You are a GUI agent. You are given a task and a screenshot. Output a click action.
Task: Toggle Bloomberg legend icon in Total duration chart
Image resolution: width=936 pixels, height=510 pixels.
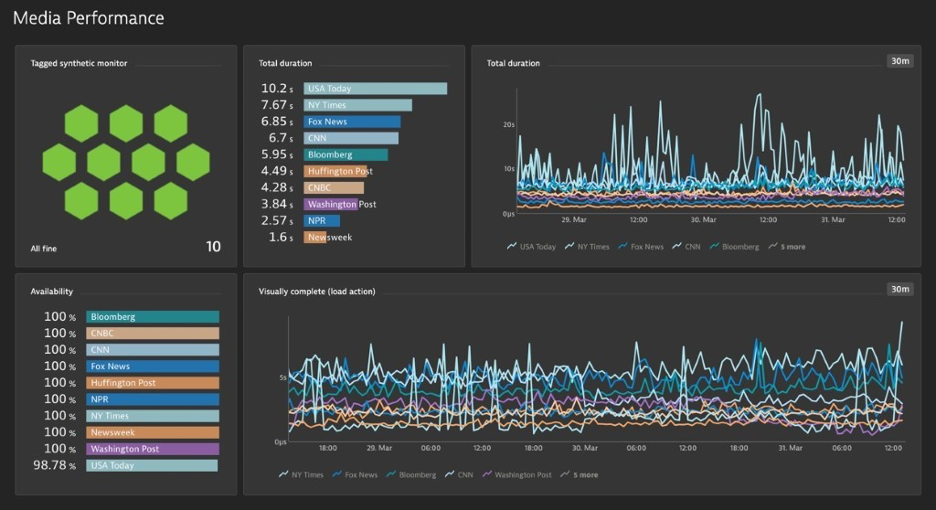coord(714,246)
